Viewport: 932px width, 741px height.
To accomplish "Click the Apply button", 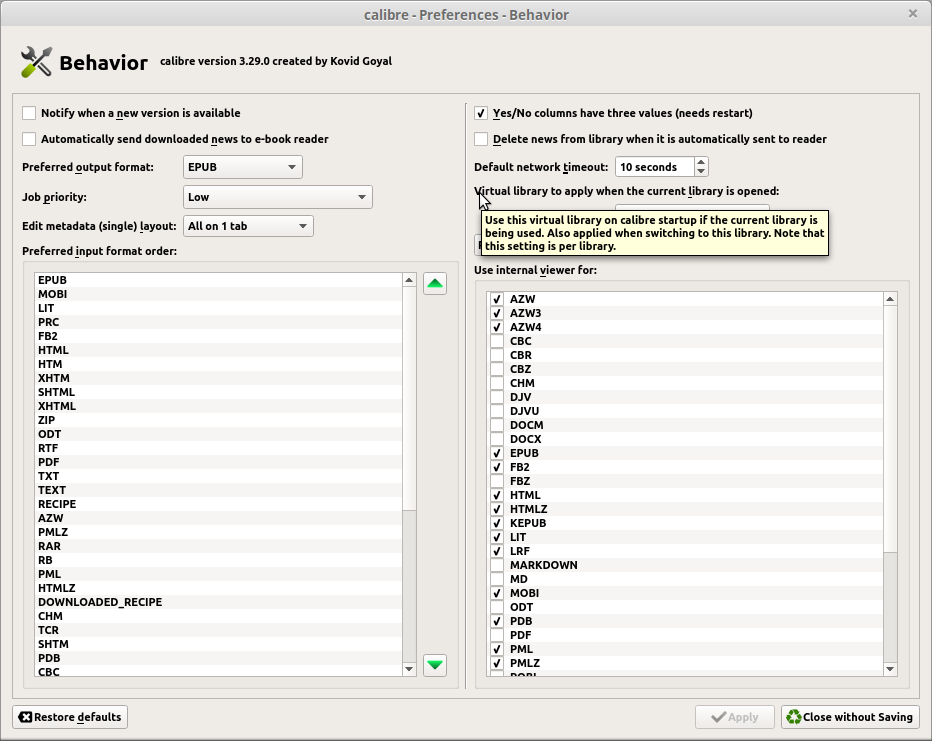I will tap(735, 717).
